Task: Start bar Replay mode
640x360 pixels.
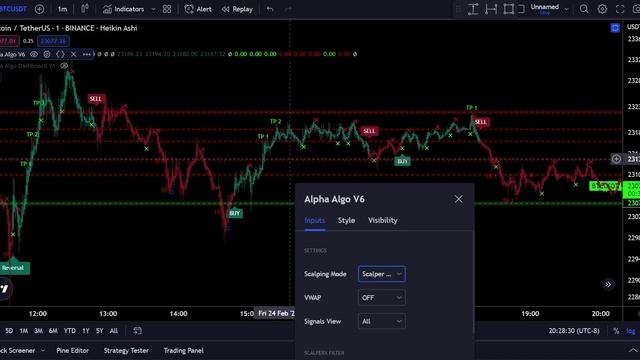Action: (x=237, y=9)
